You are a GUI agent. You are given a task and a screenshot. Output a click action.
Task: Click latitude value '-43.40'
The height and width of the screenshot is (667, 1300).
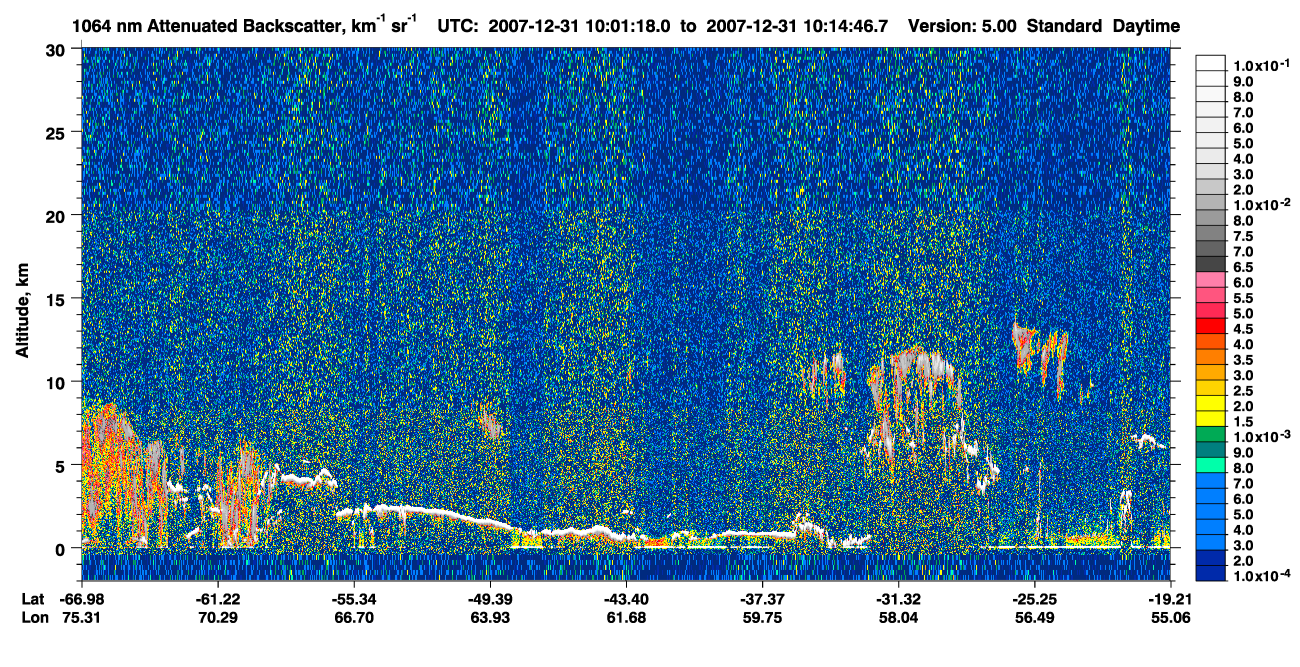tap(625, 599)
